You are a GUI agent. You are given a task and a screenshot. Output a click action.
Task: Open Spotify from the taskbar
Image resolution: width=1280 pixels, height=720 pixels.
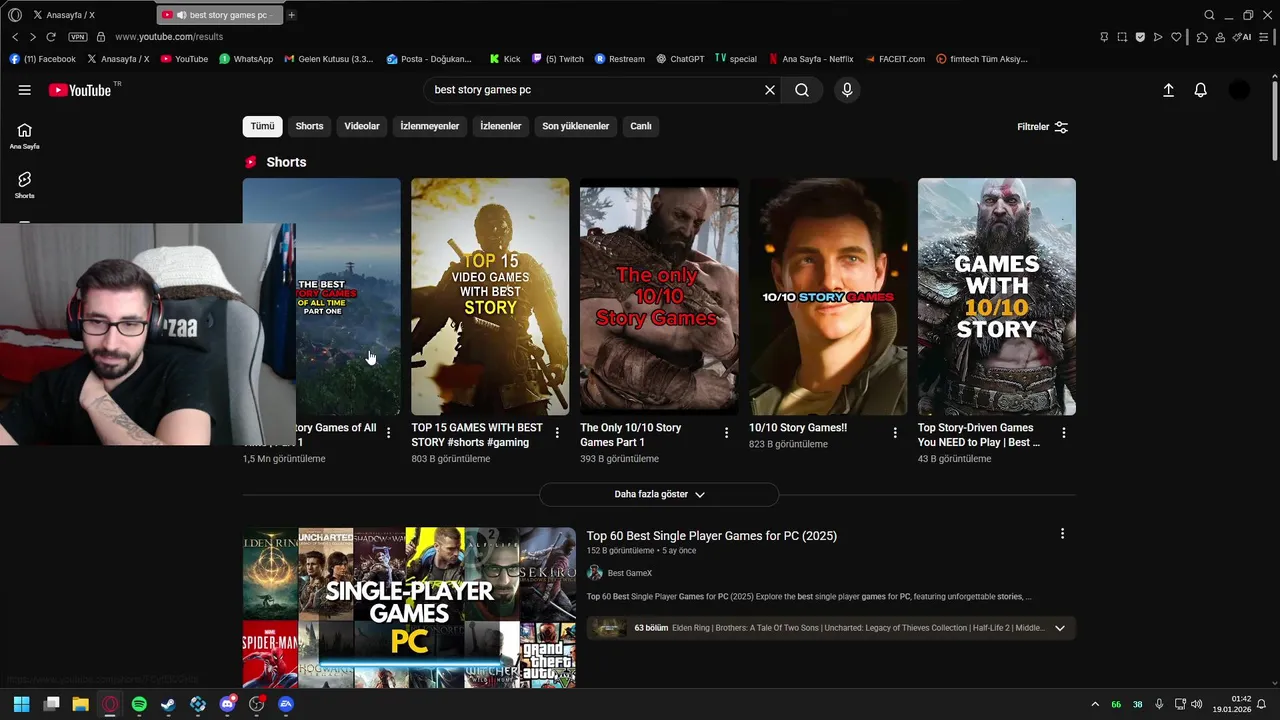[x=139, y=704]
